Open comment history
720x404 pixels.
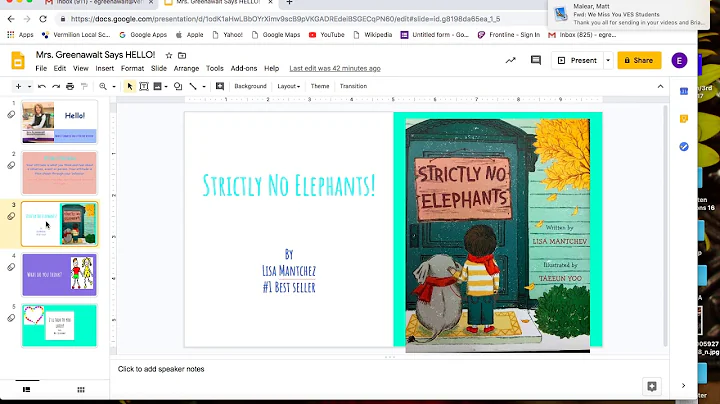click(x=535, y=61)
